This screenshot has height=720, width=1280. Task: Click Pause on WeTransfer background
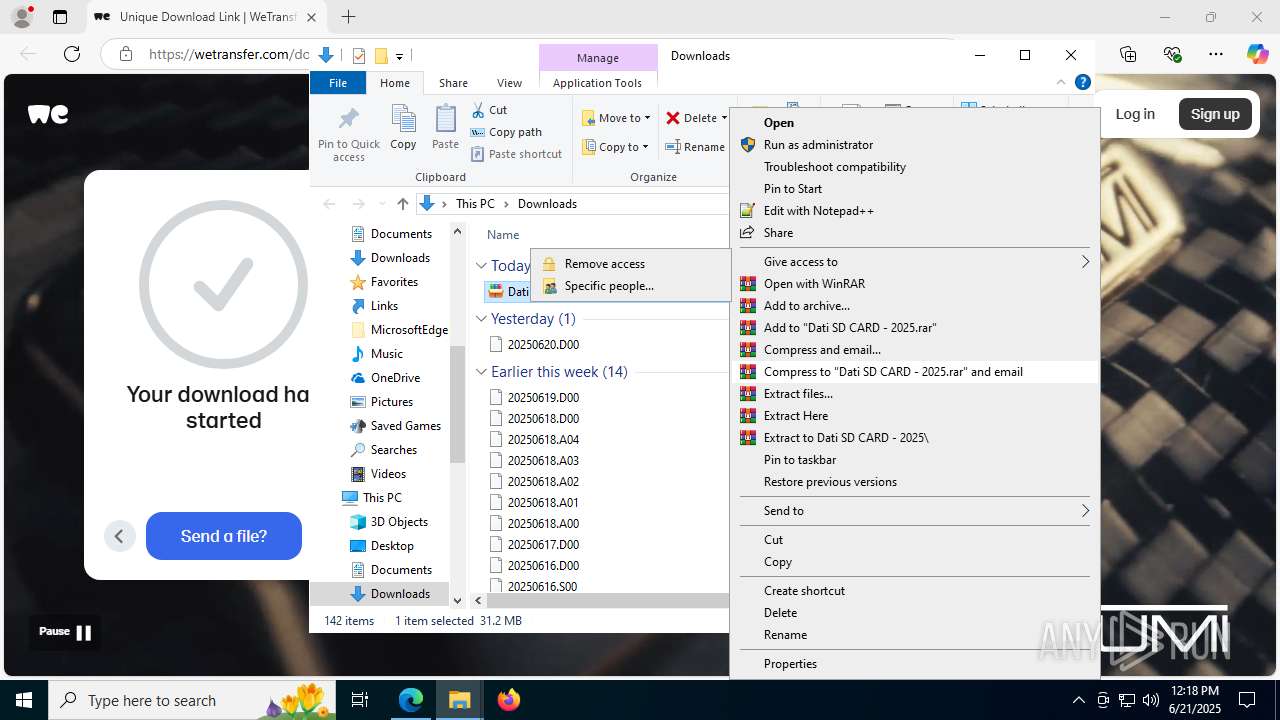[x=65, y=632]
